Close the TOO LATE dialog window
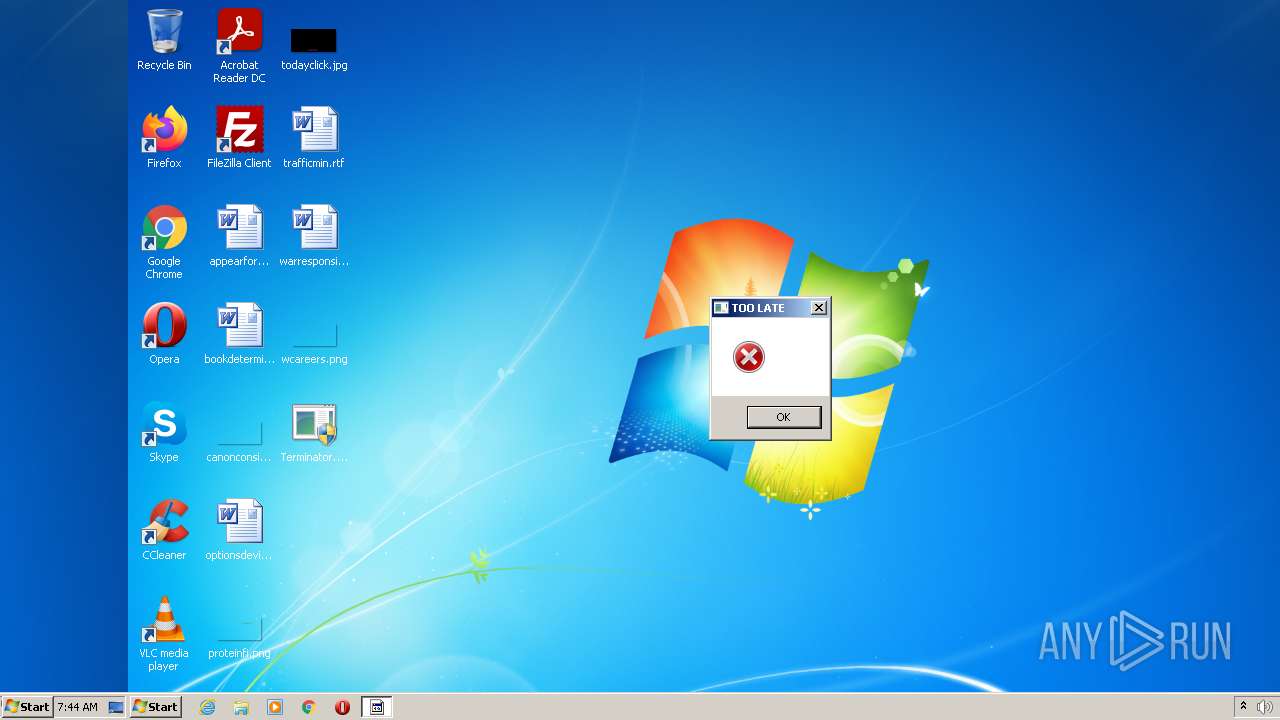Screen dimensions: 1280x720 819,308
